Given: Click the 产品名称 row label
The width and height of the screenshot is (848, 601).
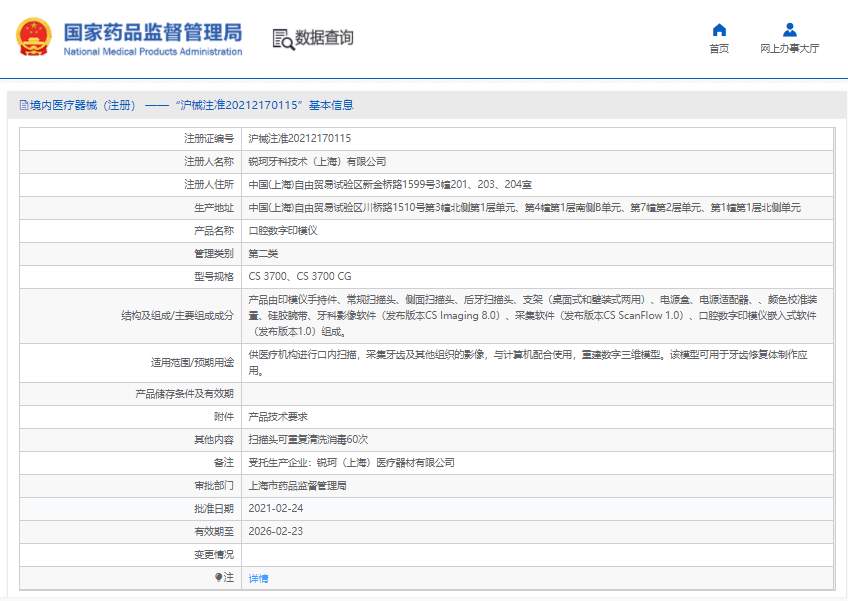Looking at the screenshot, I should [x=214, y=230].
